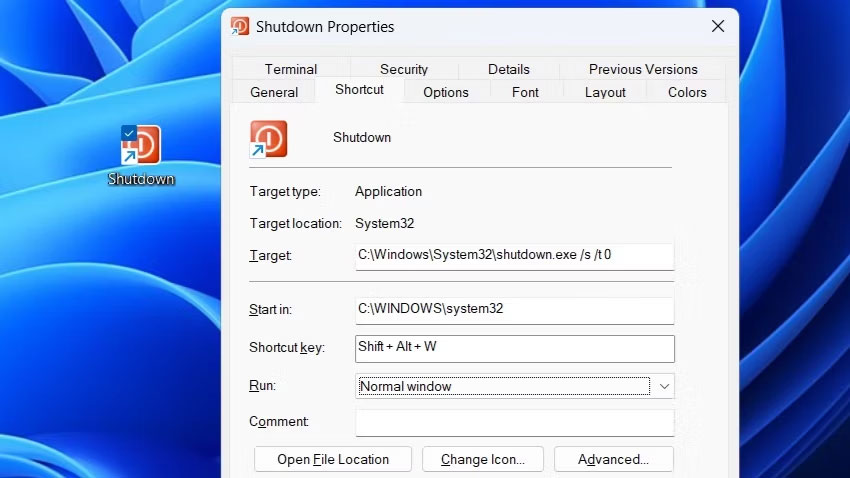
Task: Click the Shutdown icon in title bar
Action: point(240,26)
